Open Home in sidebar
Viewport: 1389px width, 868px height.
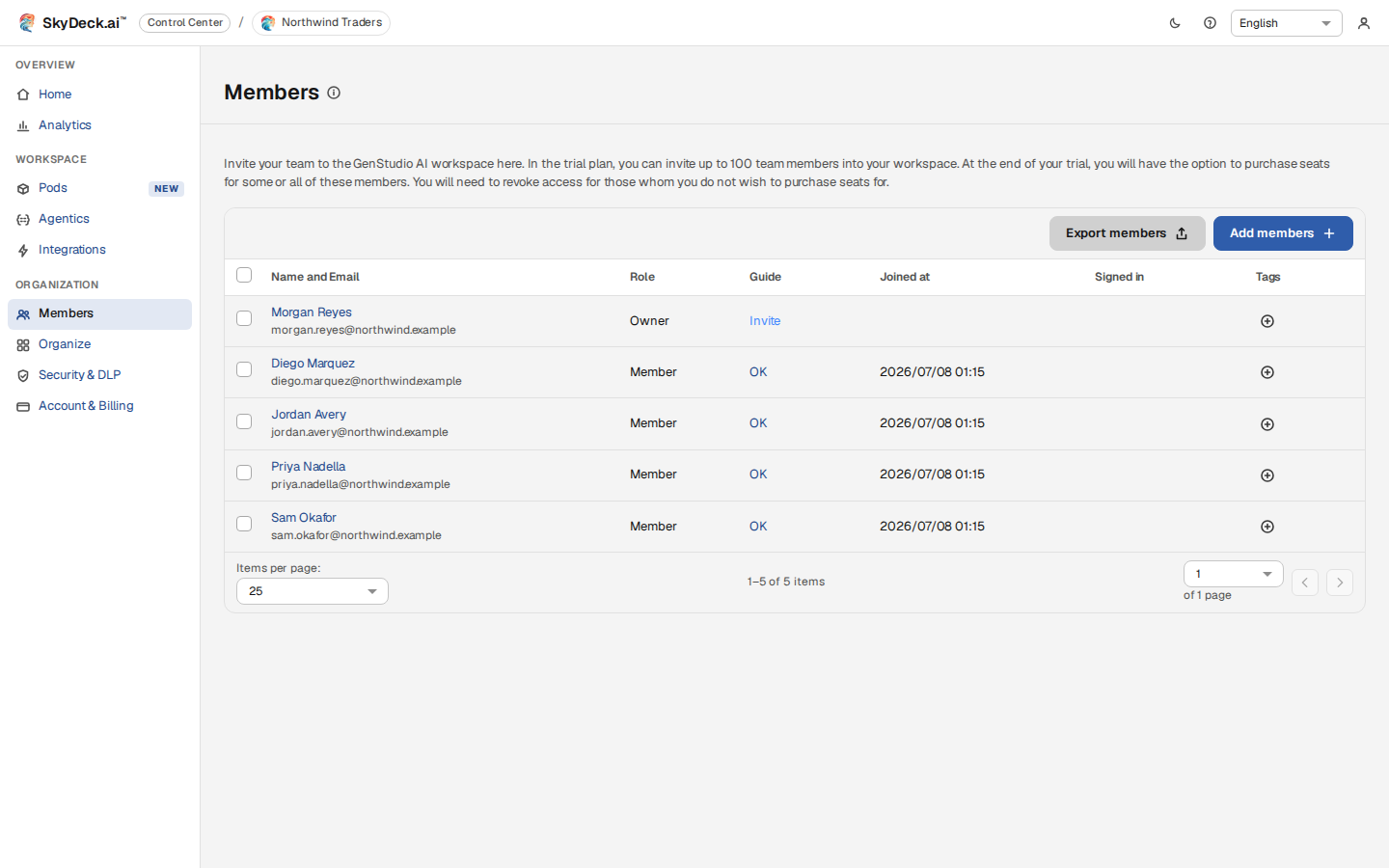pos(99,95)
